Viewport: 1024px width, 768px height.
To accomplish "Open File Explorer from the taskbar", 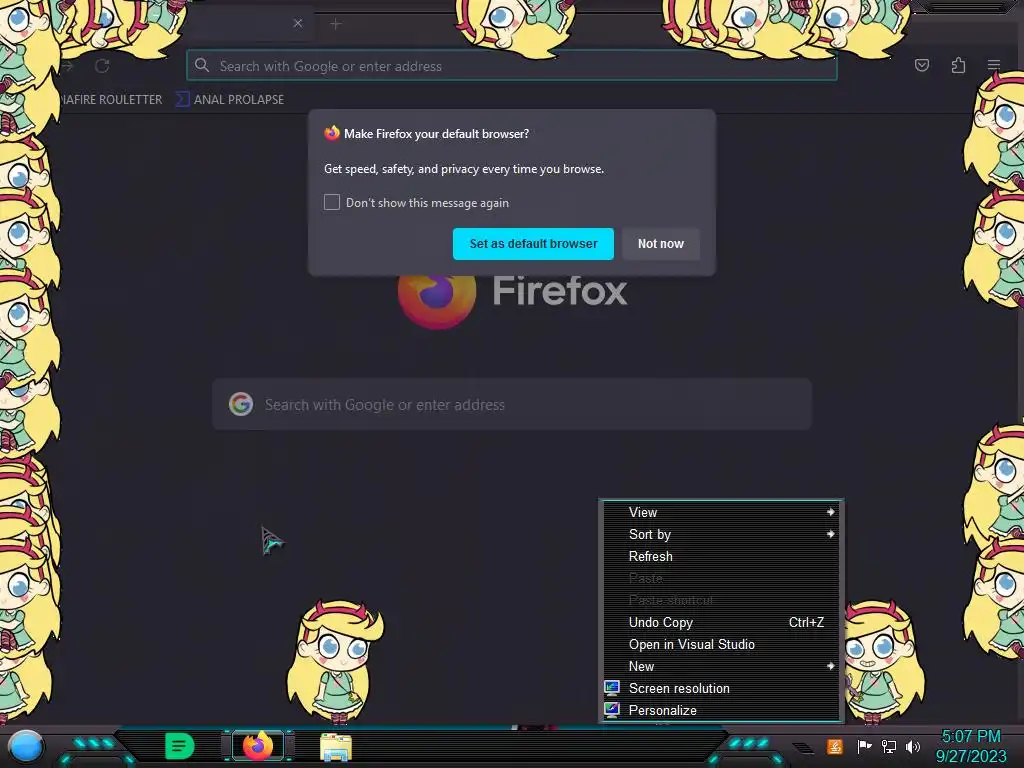I will [336, 747].
